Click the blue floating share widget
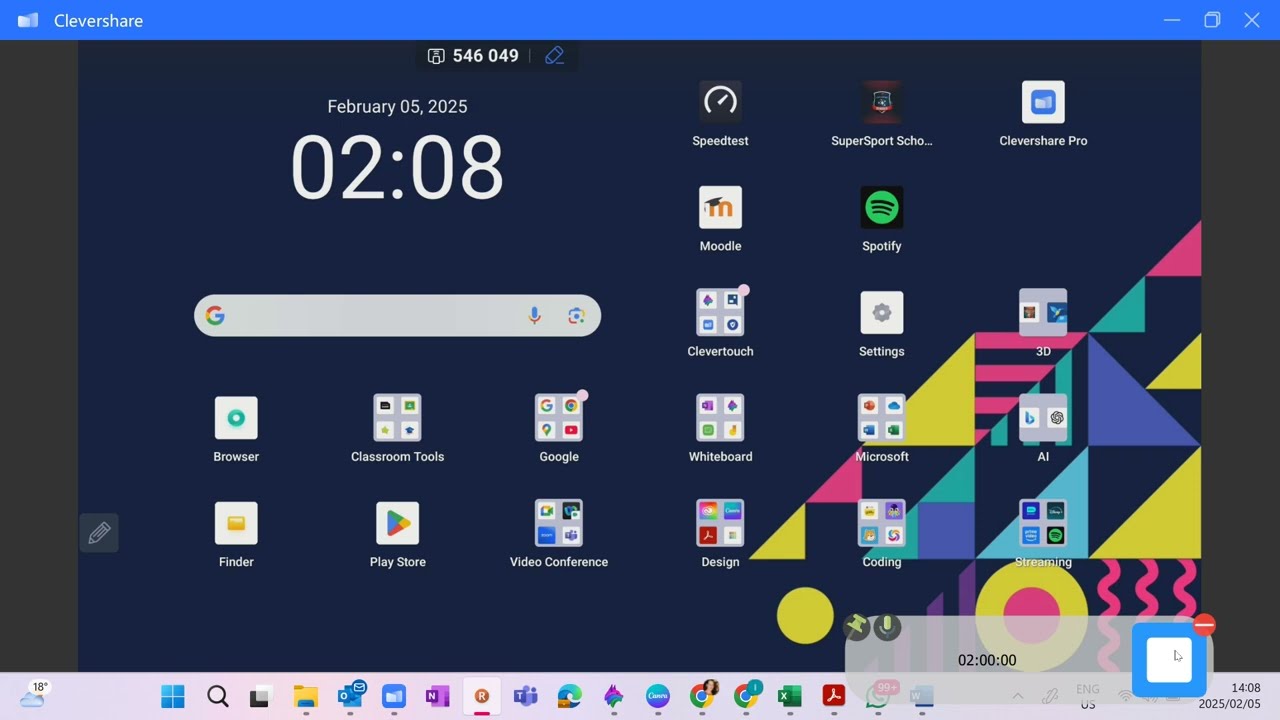Image resolution: width=1280 pixels, height=720 pixels. click(x=1169, y=660)
